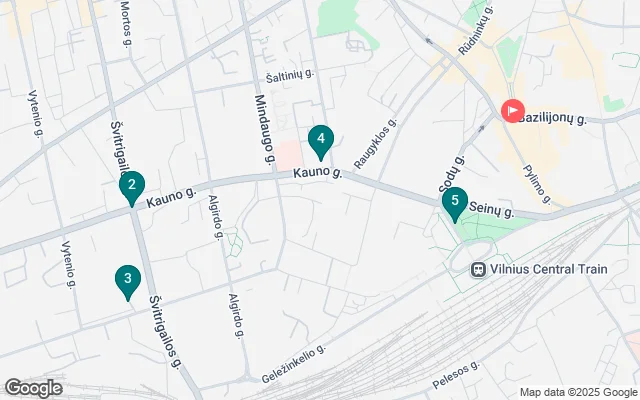Click the red flag destination marker

click(513, 111)
